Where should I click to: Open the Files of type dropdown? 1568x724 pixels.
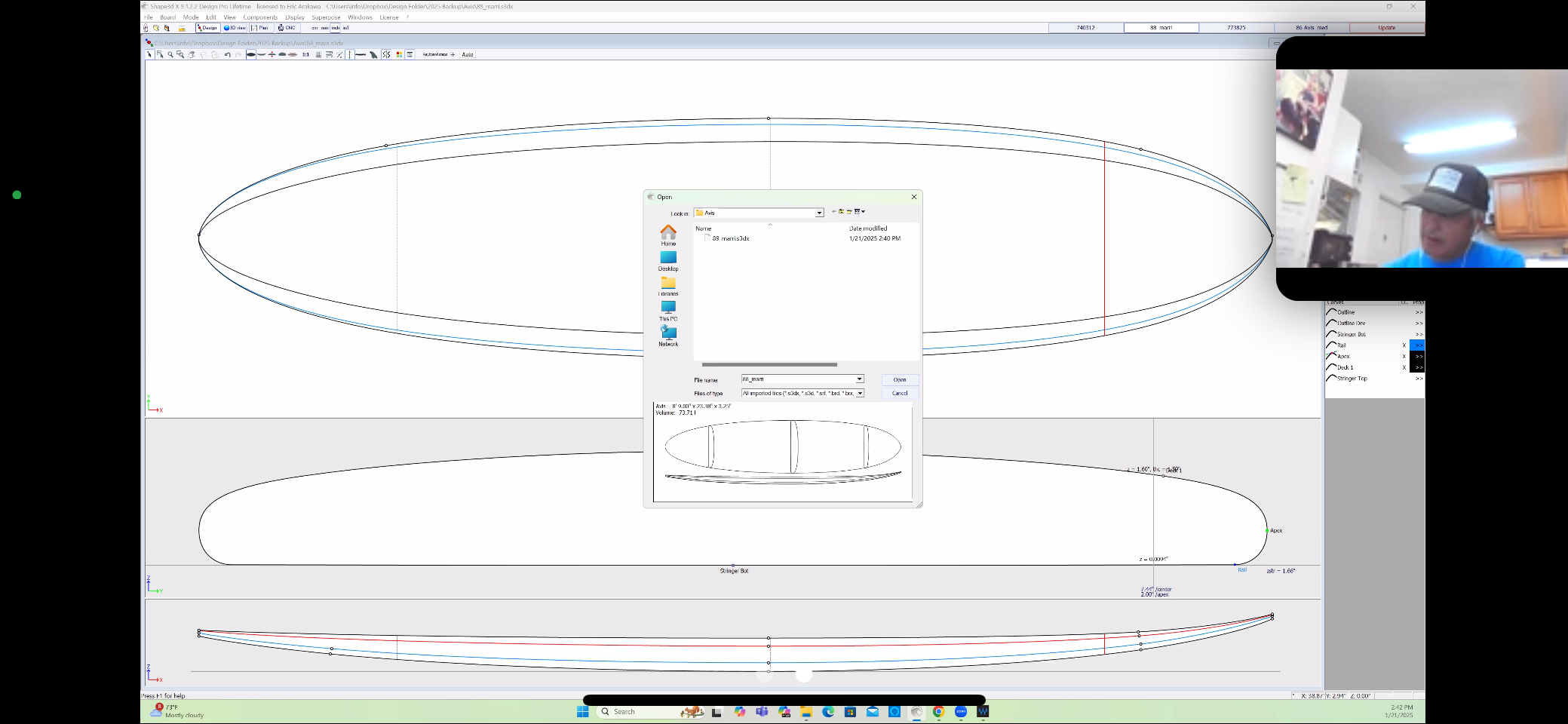pyautogui.click(x=859, y=393)
